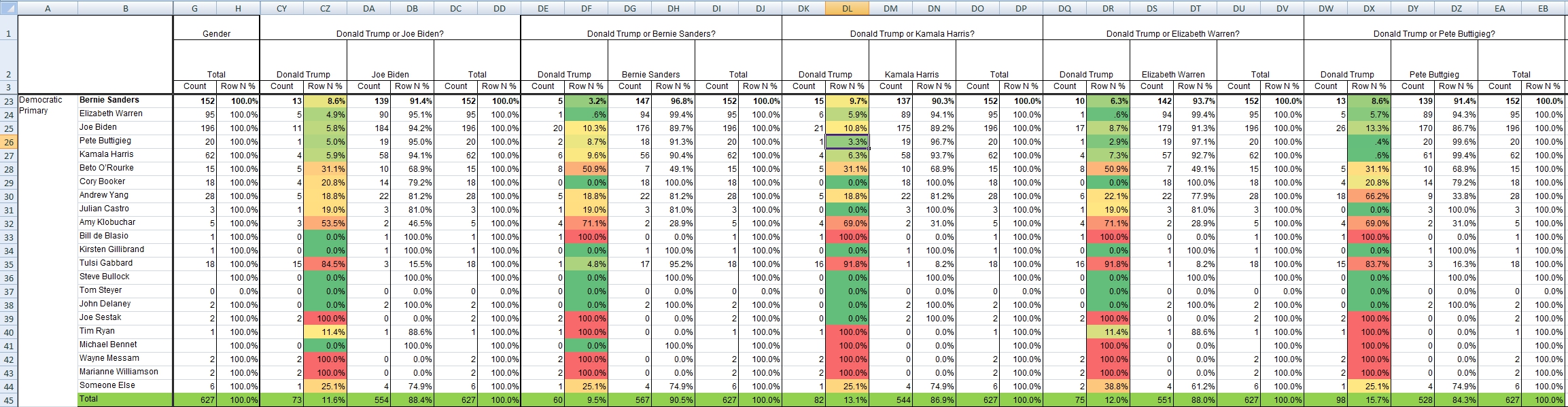Select the 'Kamala Harris' sub-header in row 2
This screenshot has height=407, width=1568.
[x=912, y=60]
